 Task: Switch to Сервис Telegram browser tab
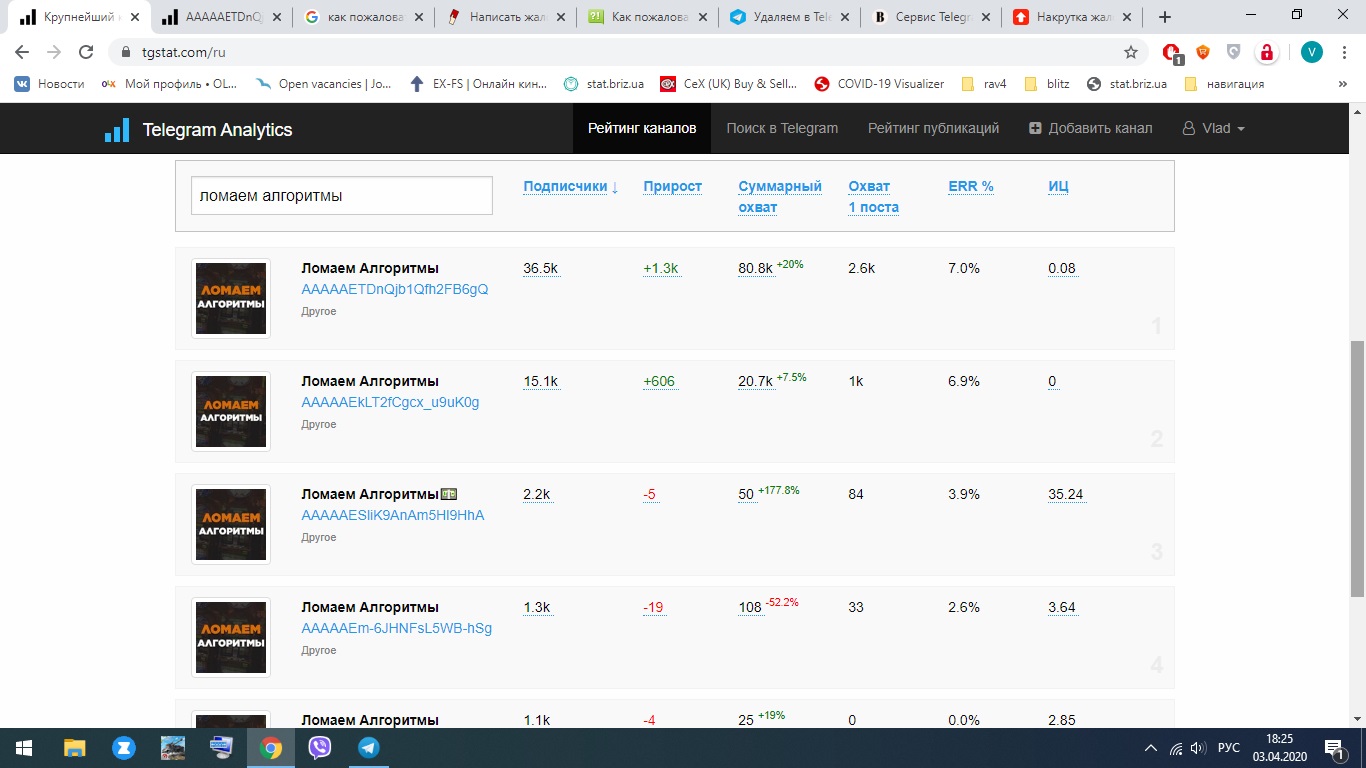pos(932,17)
